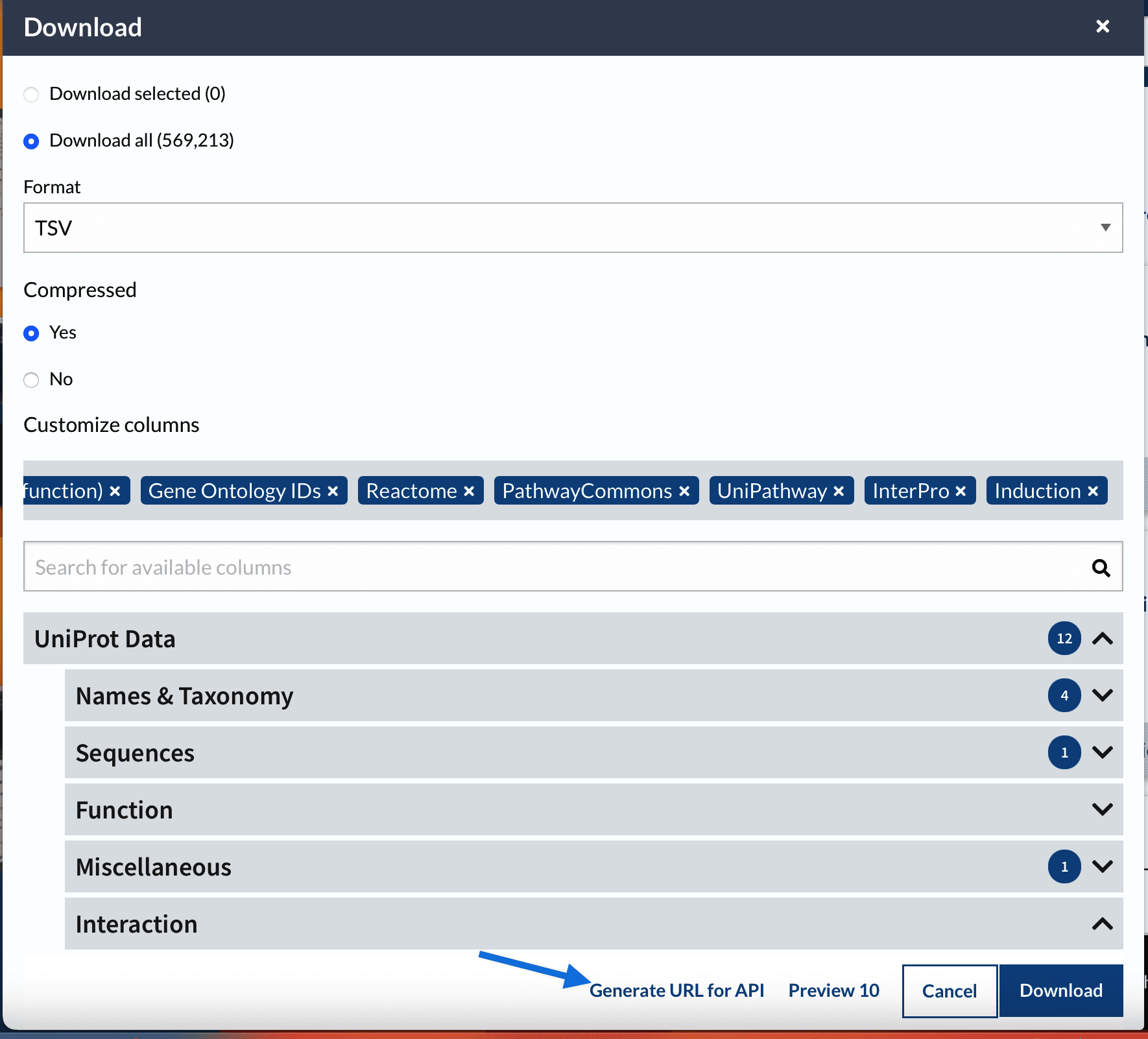Expand the Miscellaneous section
Screen dimensions: 1148x1039
pos(1103,866)
